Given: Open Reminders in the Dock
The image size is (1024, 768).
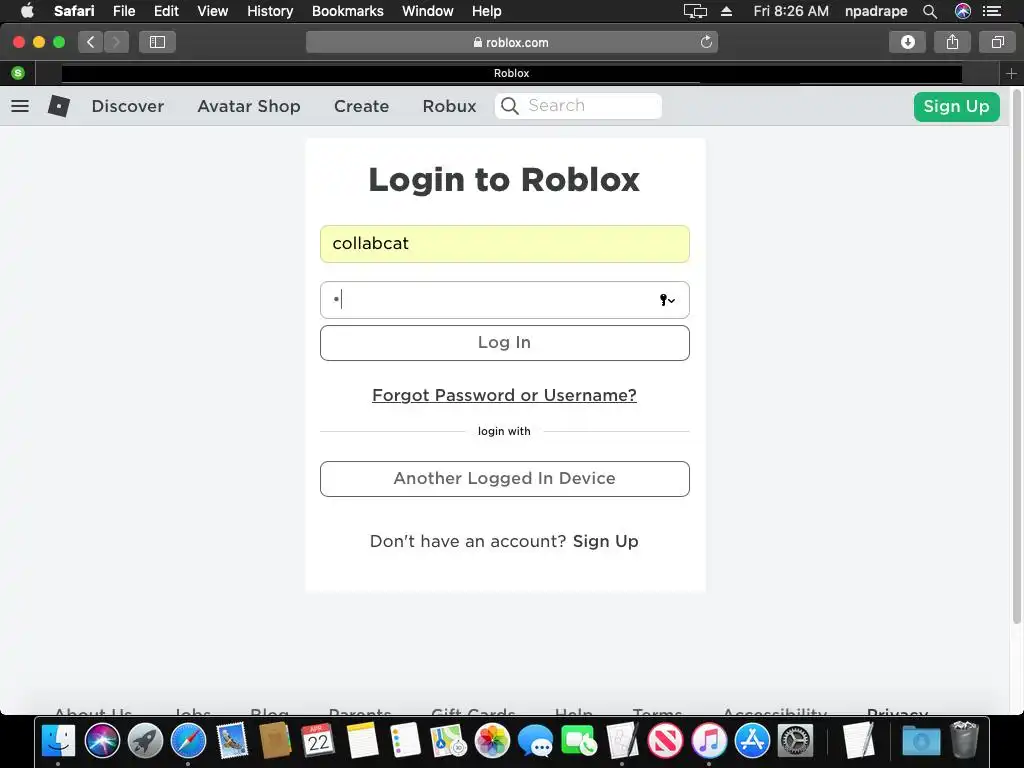Looking at the screenshot, I should pyautogui.click(x=405, y=741).
